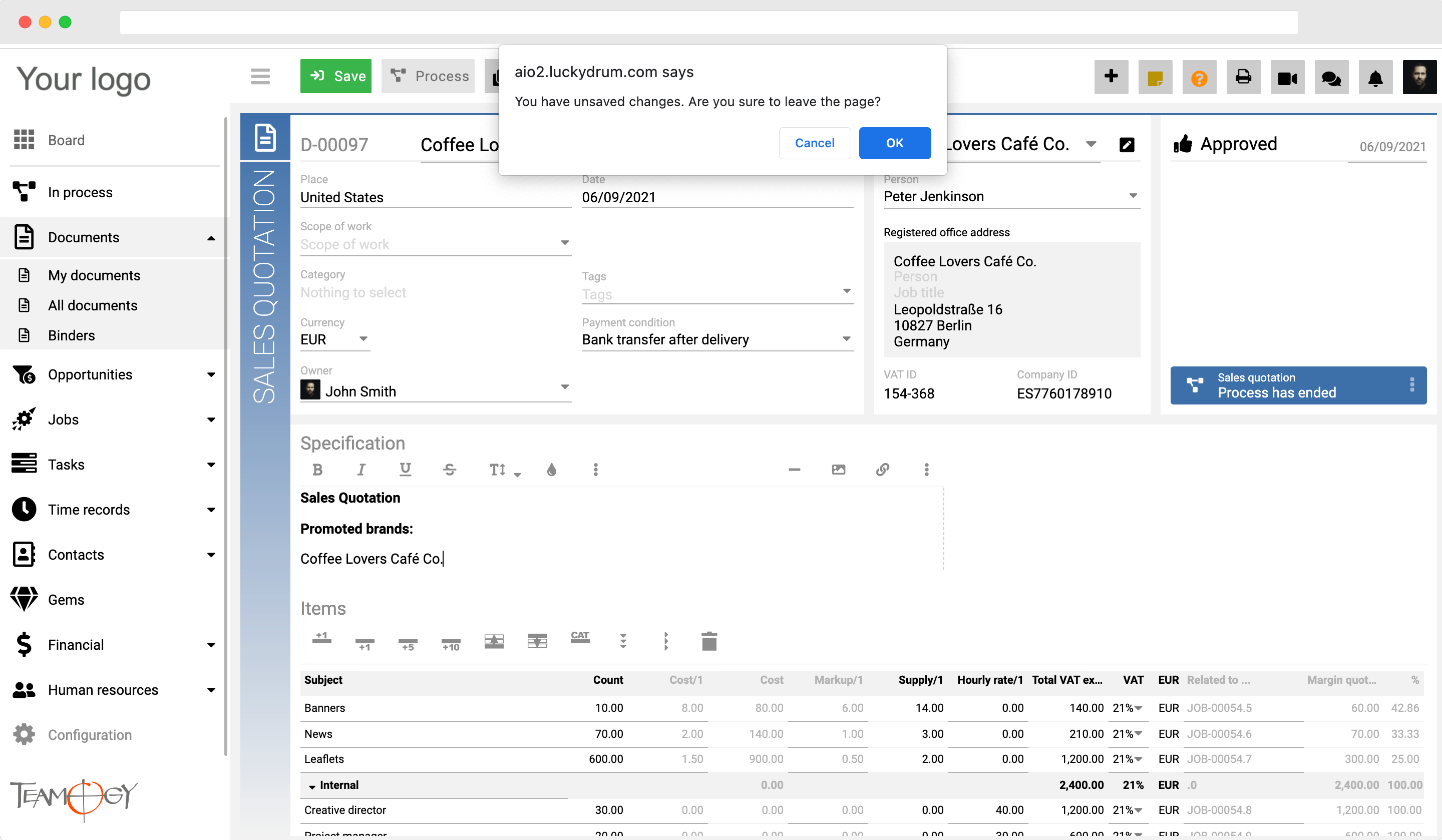Print the document via printer icon

[x=1243, y=77]
